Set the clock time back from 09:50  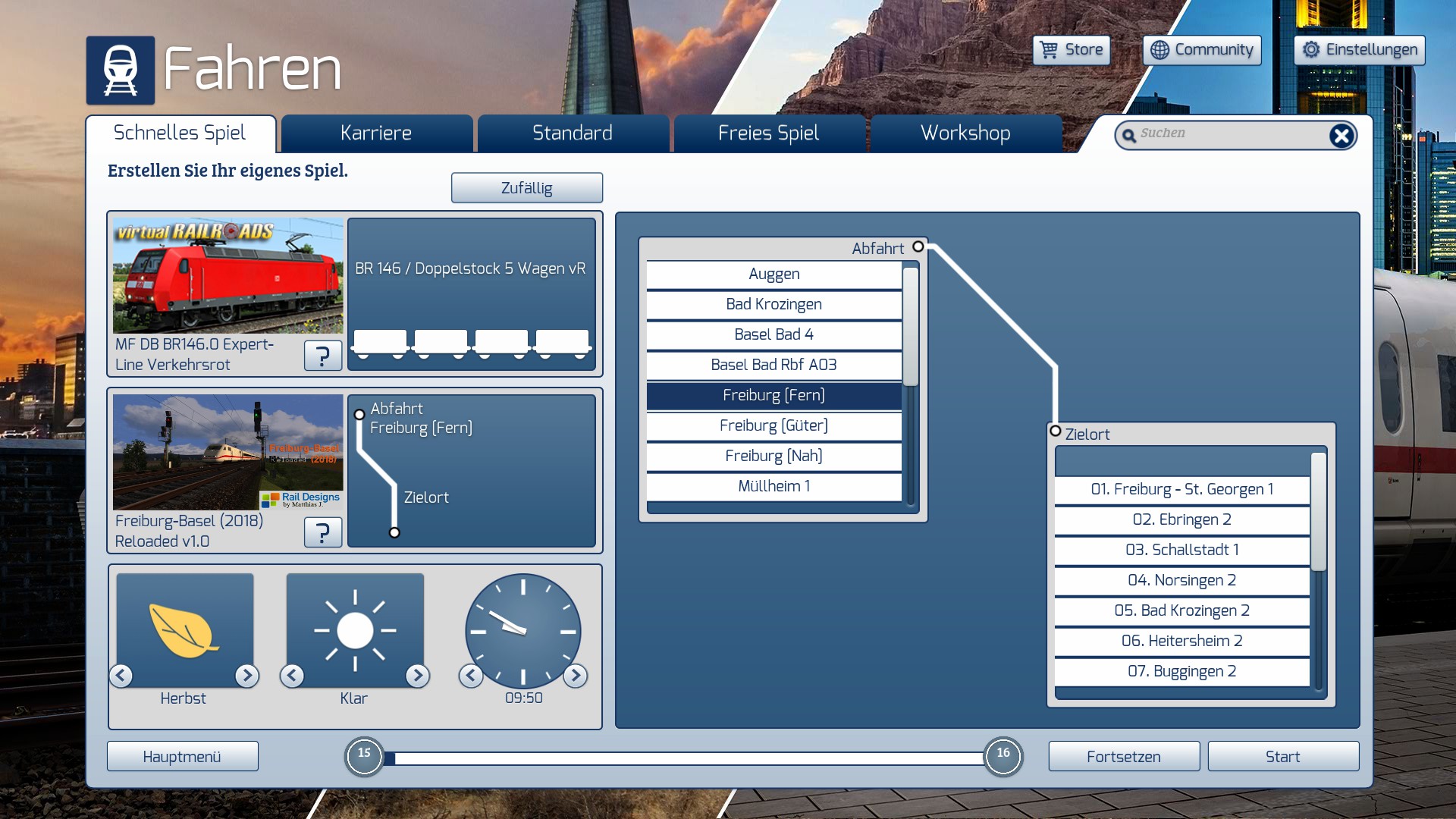(x=471, y=675)
